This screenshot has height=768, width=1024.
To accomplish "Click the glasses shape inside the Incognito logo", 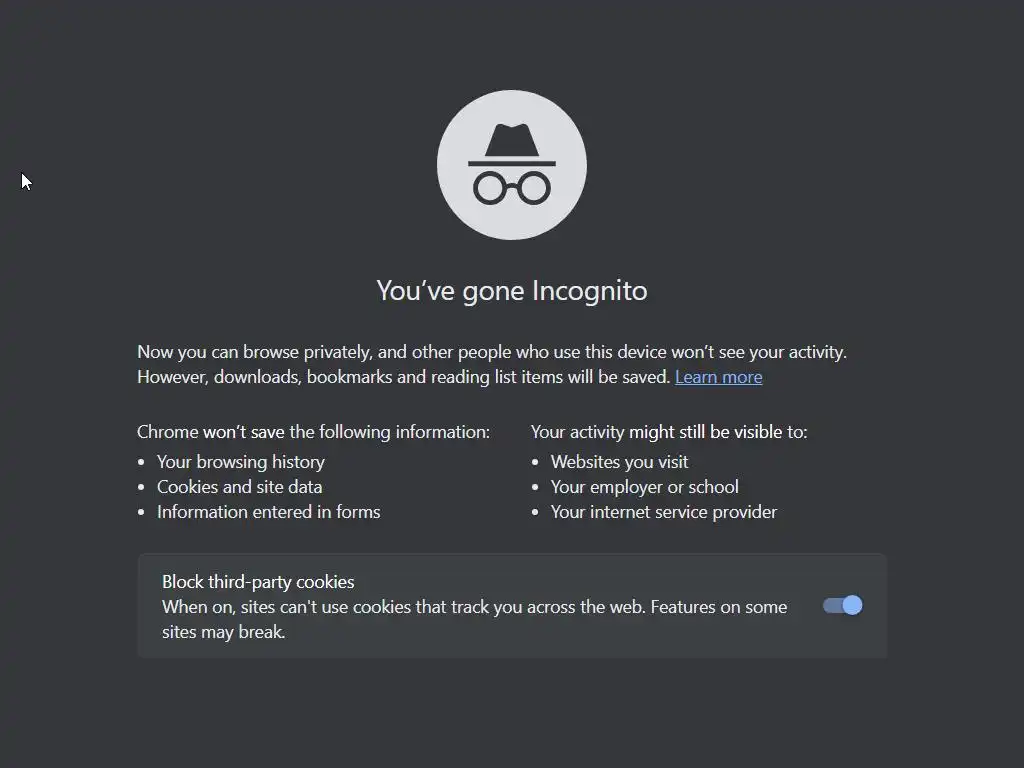I will [x=511, y=188].
